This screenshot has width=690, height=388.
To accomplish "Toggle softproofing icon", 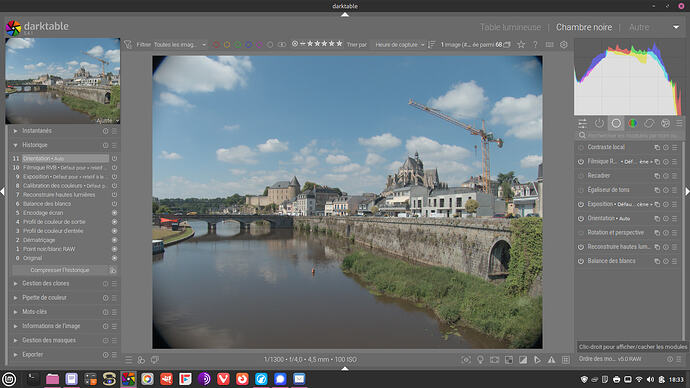I will [537, 360].
